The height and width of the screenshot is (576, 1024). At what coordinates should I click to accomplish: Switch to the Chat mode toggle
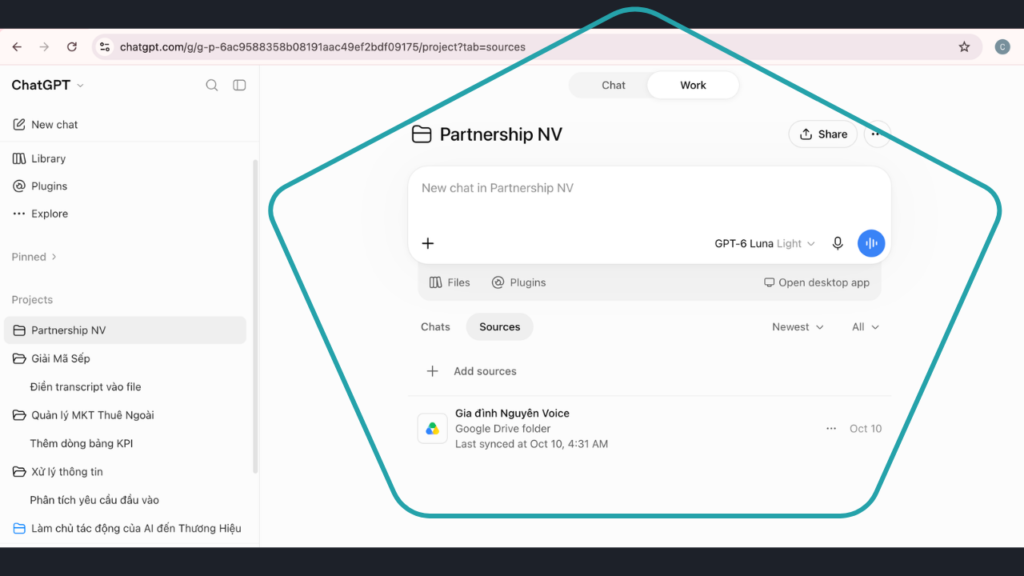click(613, 86)
